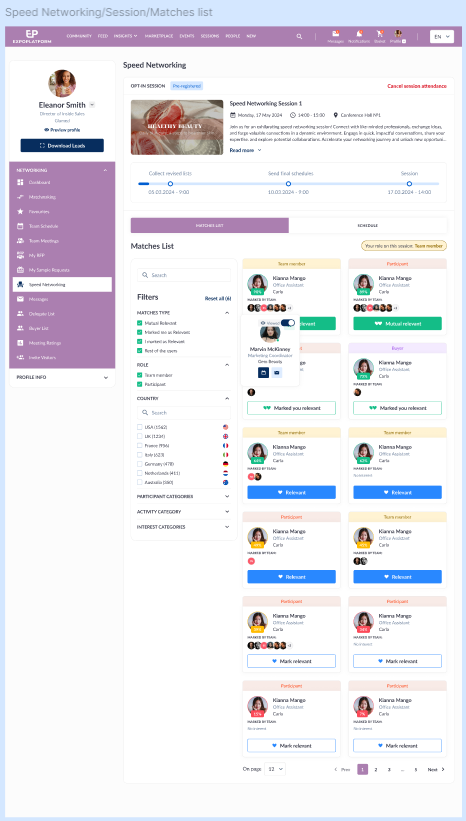Click the Download Leads button
The height and width of the screenshot is (821, 466).
click(x=62, y=146)
